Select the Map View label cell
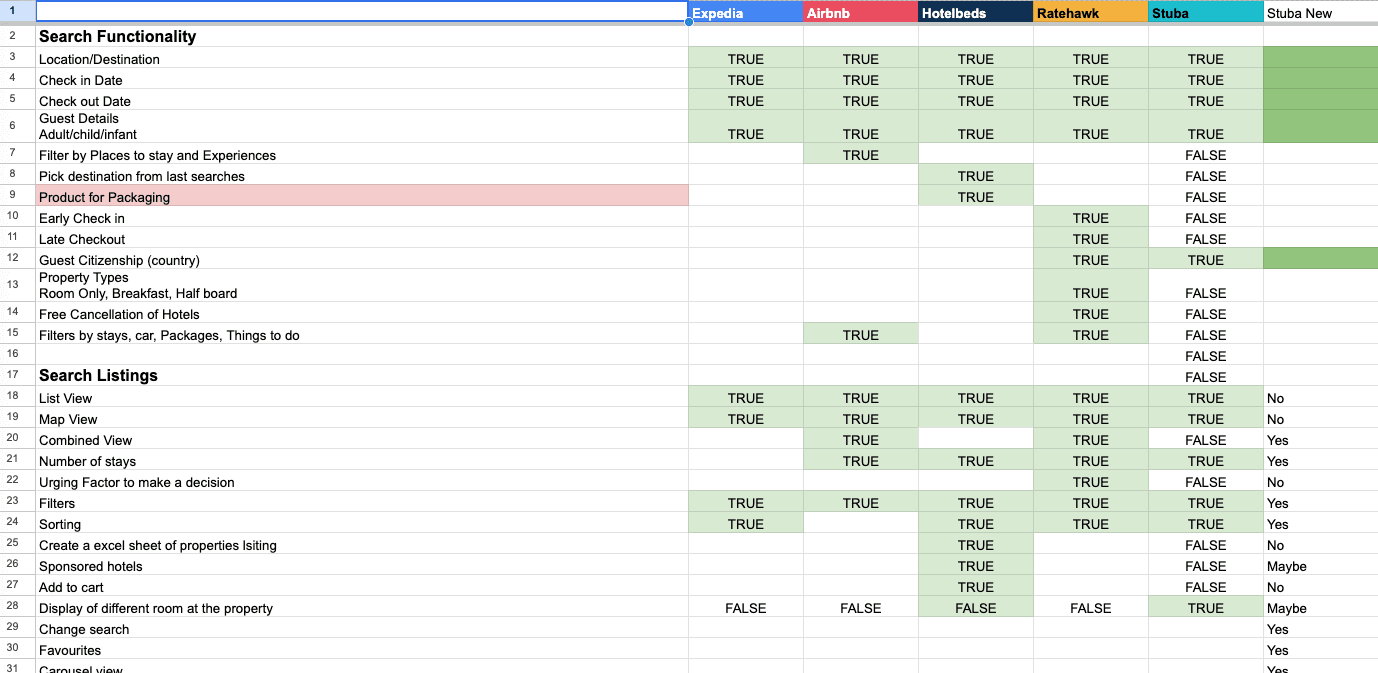This screenshot has height=673, width=1378. point(362,418)
